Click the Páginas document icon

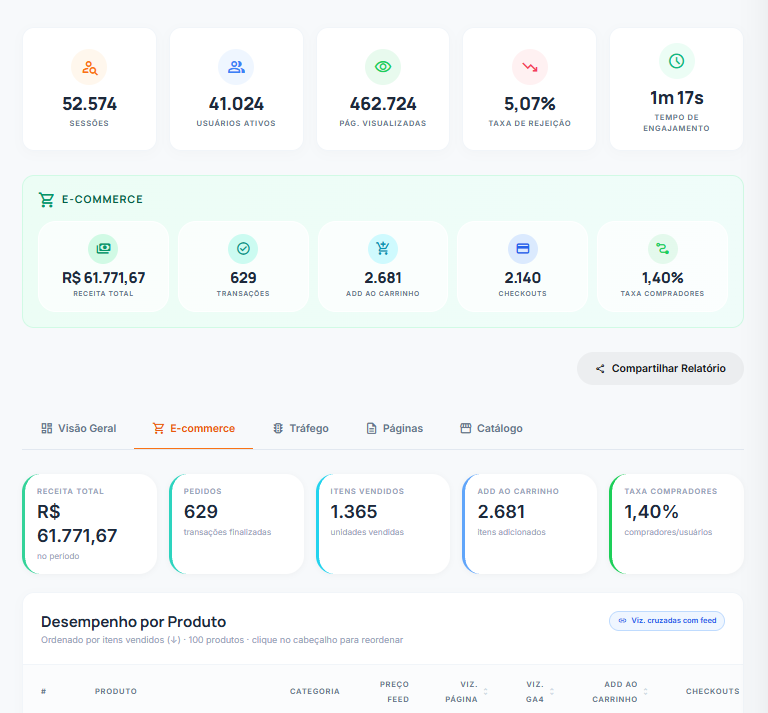371,428
